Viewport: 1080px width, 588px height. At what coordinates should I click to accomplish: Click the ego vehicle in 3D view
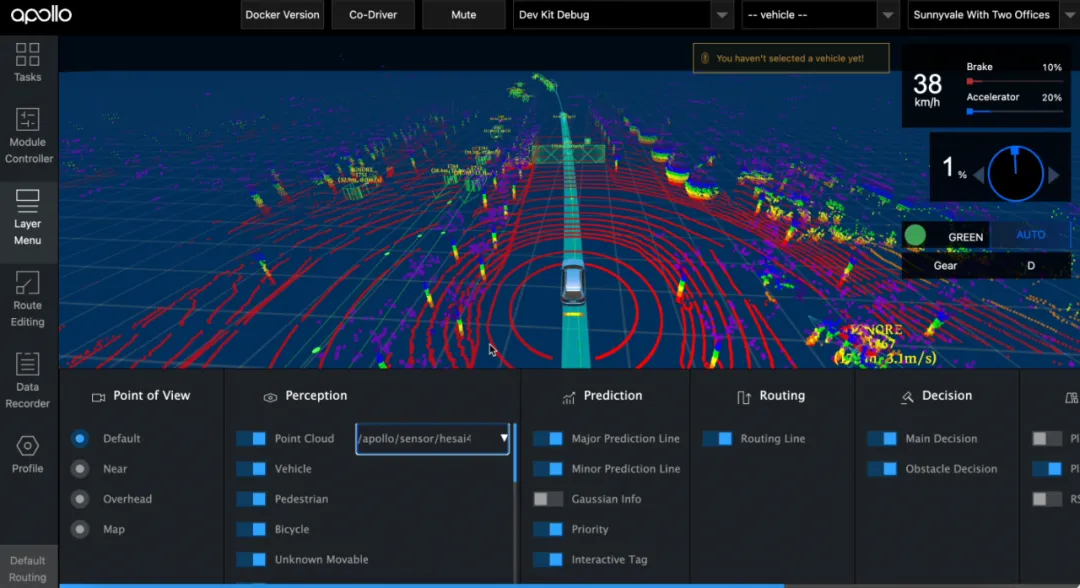click(x=572, y=281)
